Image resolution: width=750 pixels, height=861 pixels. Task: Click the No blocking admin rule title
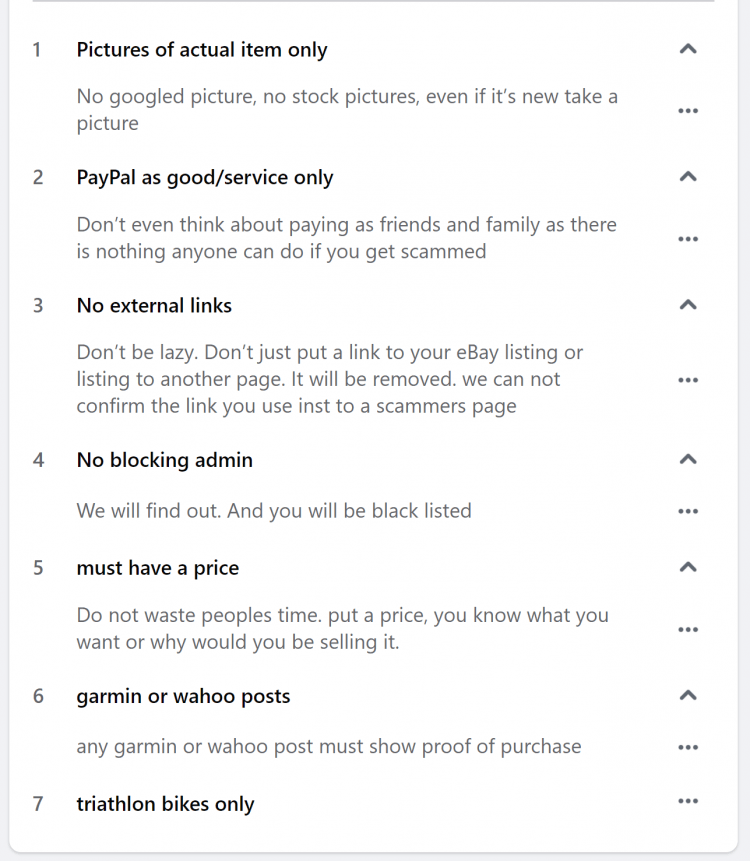tap(163, 460)
